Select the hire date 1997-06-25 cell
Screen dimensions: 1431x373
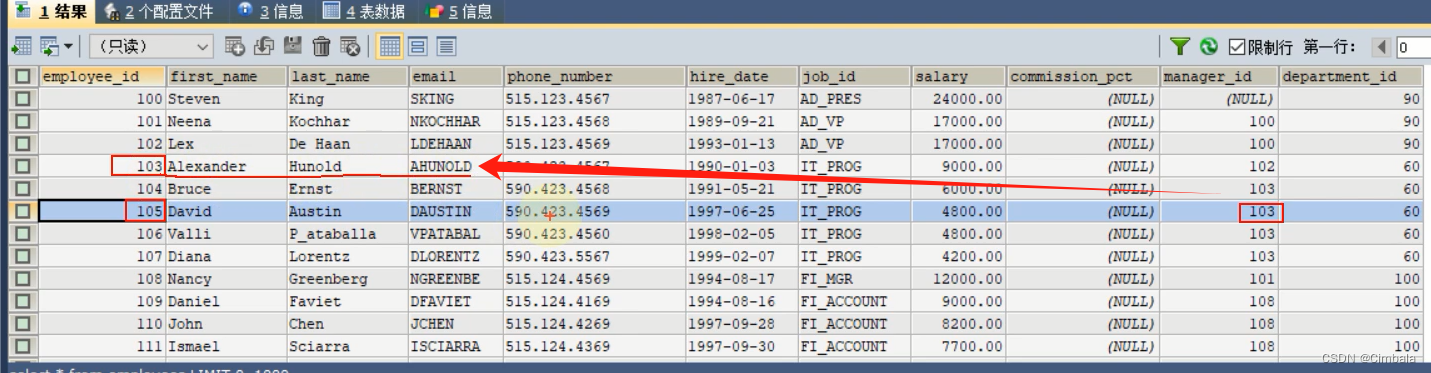pos(741,211)
